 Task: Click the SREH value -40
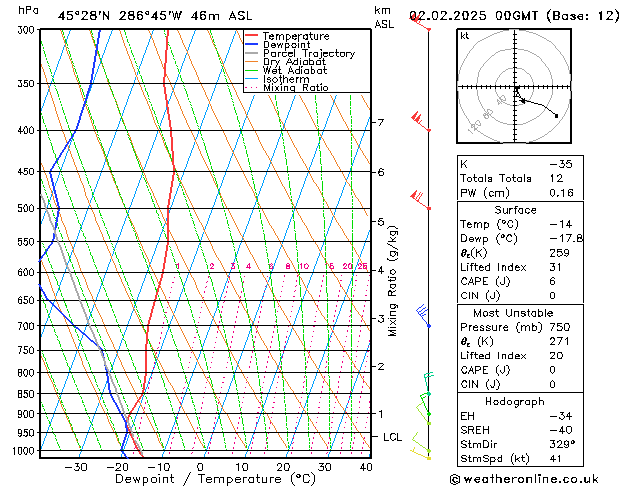point(560,430)
